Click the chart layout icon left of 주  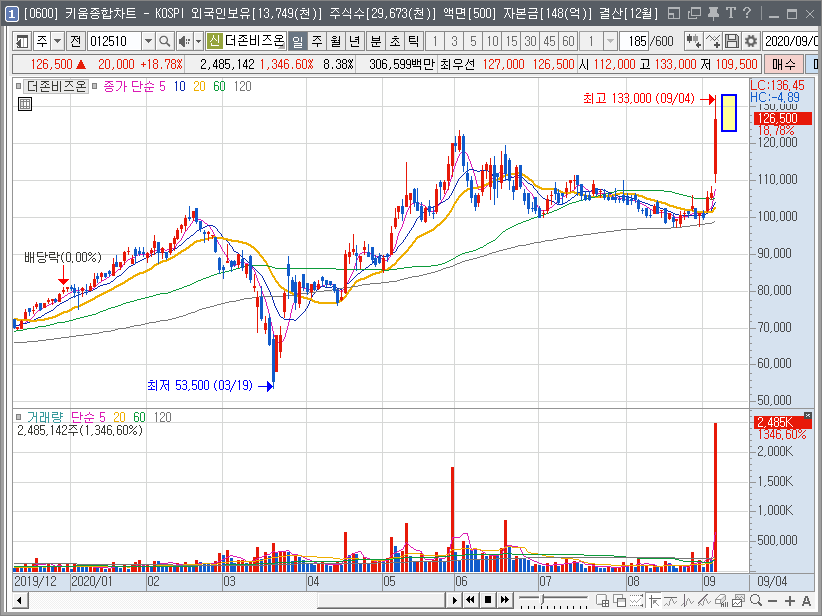[x=21, y=41]
